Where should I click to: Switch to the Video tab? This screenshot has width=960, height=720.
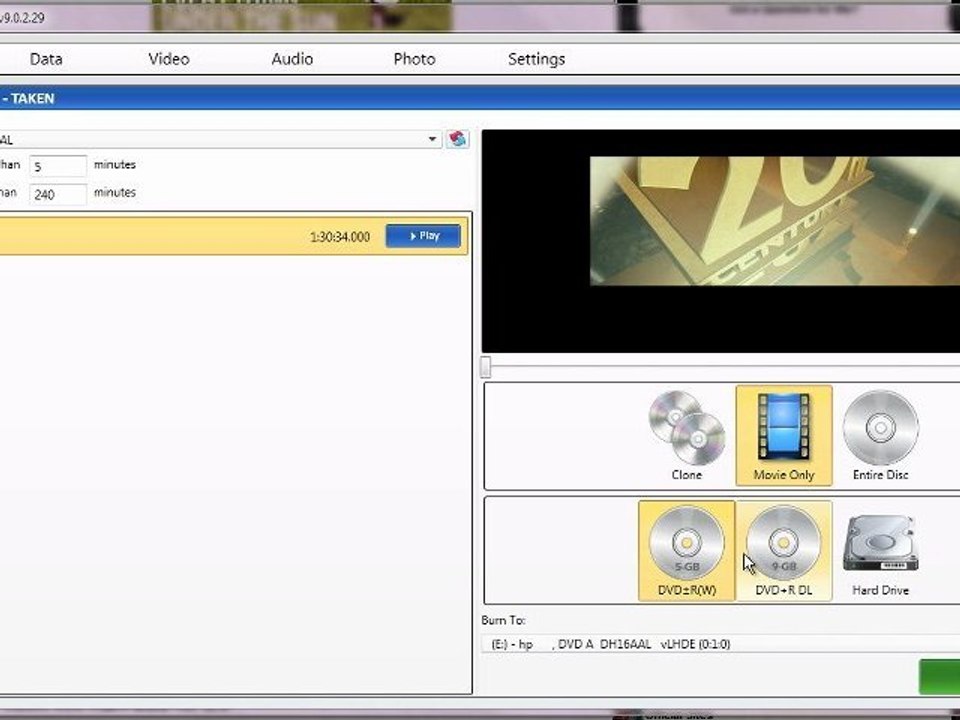pyautogui.click(x=169, y=59)
